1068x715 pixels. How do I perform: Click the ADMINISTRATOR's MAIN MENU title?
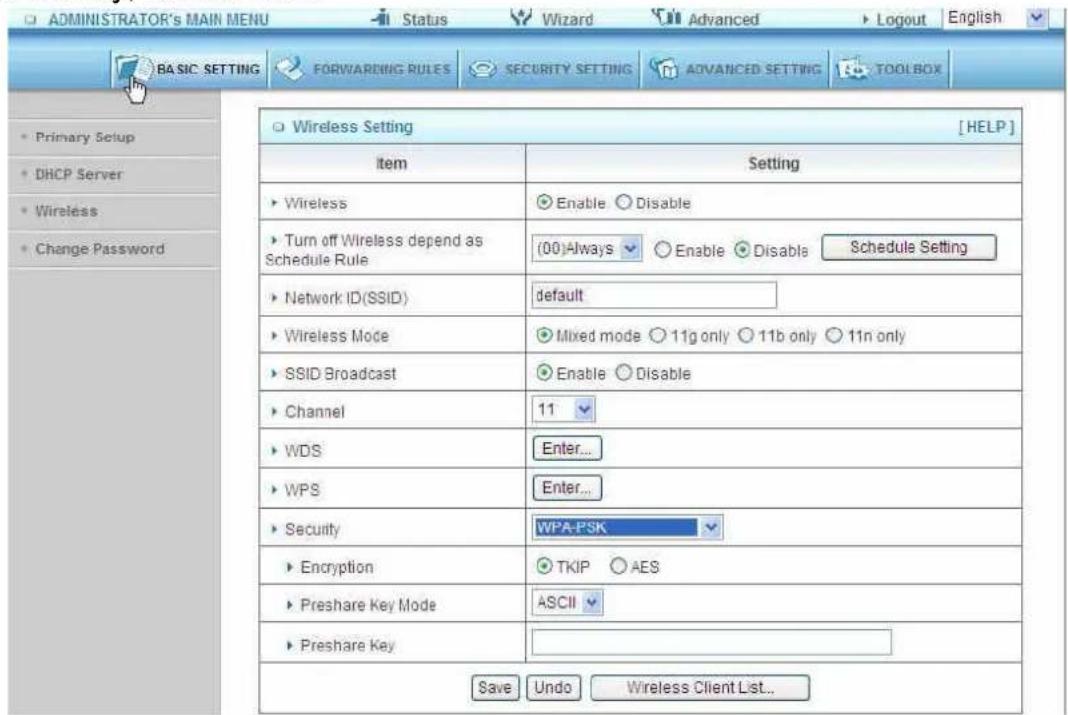point(158,20)
